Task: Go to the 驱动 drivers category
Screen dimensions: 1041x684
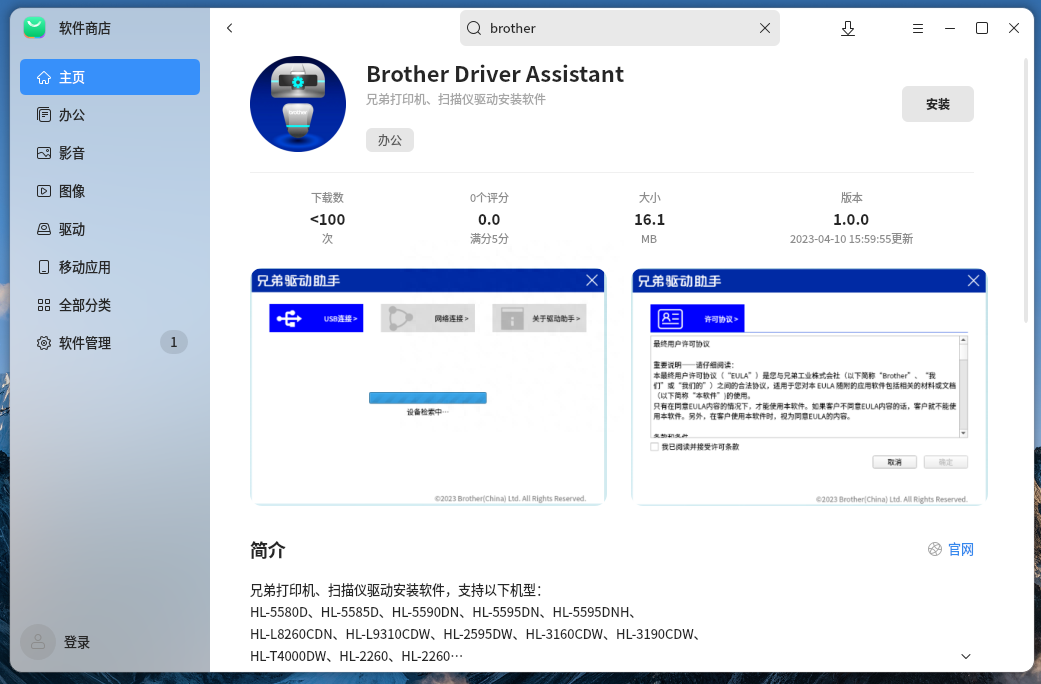Action: pos(110,229)
